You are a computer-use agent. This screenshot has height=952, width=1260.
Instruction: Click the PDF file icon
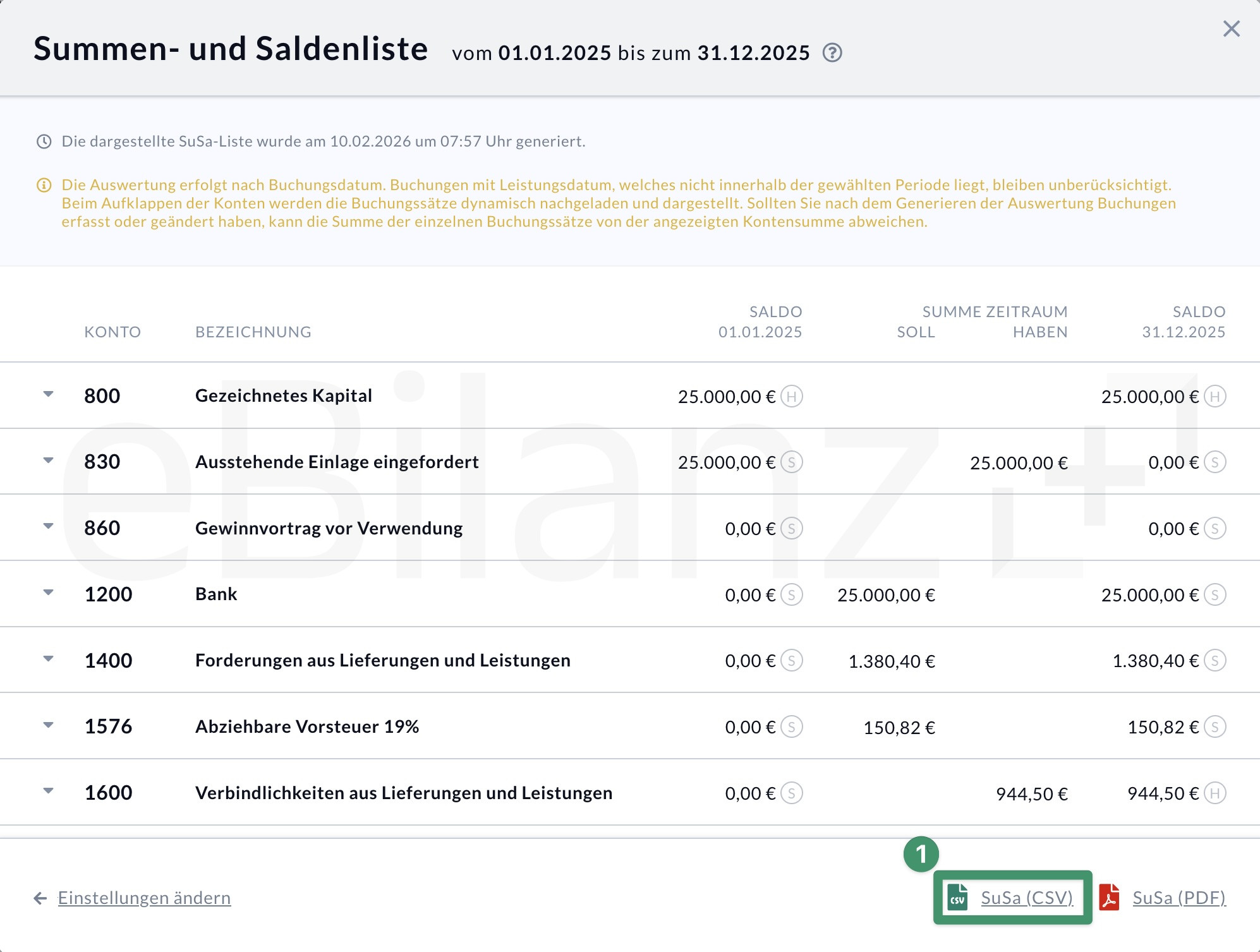pyautogui.click(x=1110, y=898)
